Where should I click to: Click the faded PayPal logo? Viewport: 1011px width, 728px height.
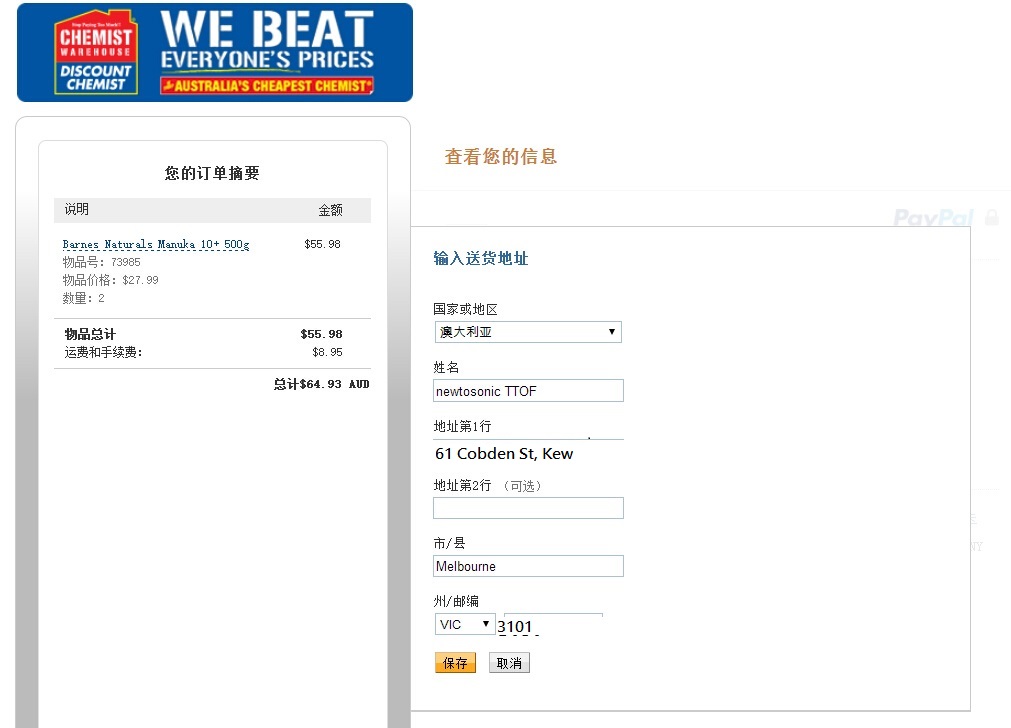coord(933,217)
